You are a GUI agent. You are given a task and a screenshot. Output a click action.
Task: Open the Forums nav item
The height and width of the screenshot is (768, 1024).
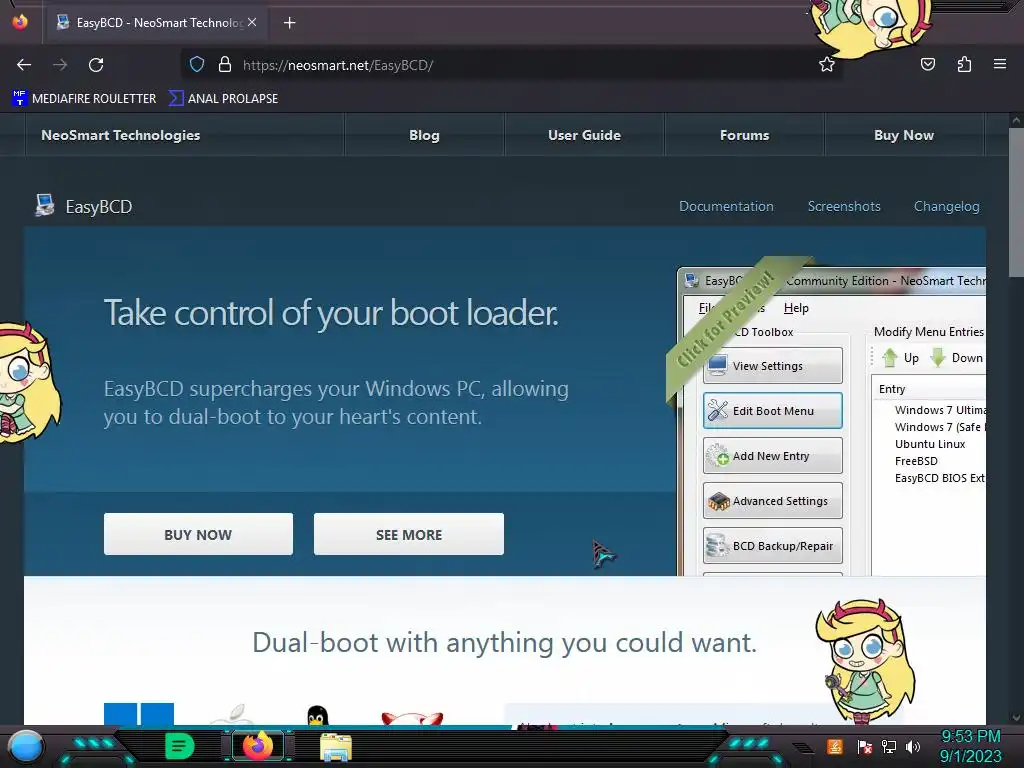tap(744, 135)
